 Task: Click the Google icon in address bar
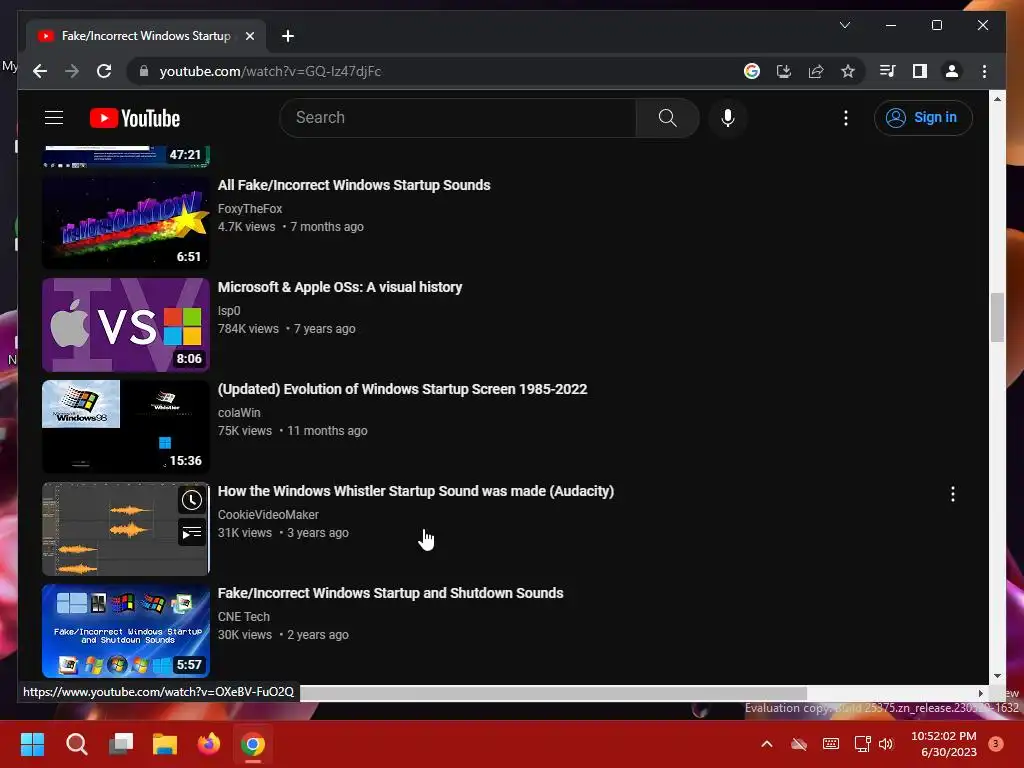pos(752,71)
